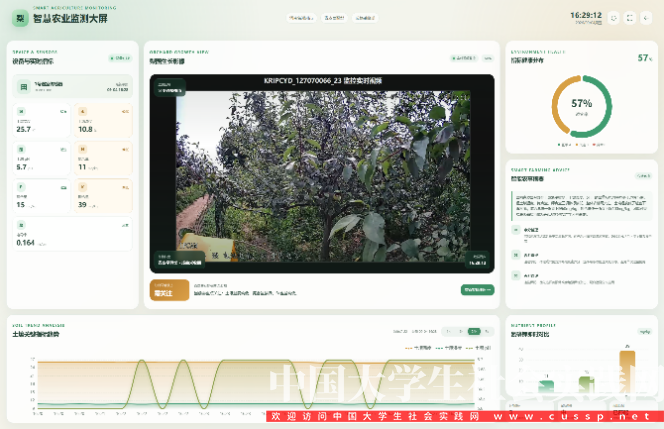Viewport: 664px width, 429px height.
Task: Select the last time-range segment of soil trend chart
Action: pos(487,331)
